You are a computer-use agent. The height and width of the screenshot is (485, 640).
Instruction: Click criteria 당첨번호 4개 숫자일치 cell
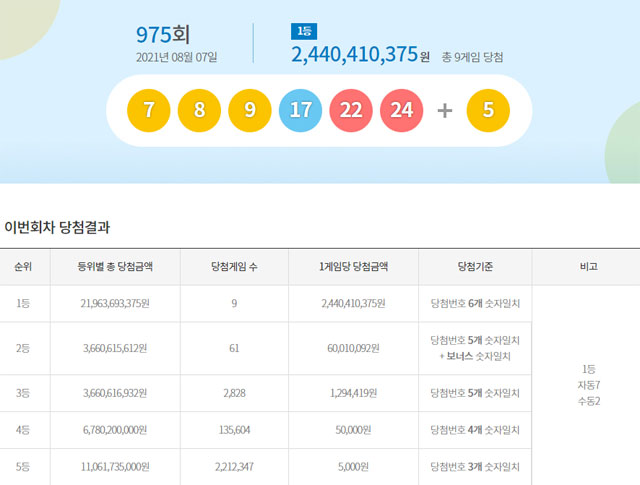point(475,430)
